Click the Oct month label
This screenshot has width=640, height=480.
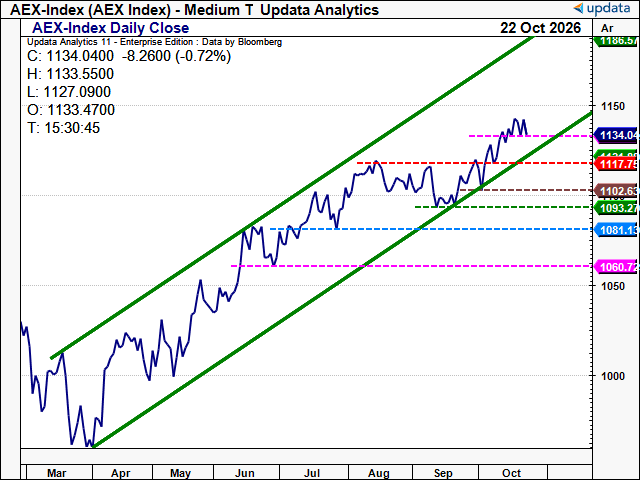pos(511,473)
